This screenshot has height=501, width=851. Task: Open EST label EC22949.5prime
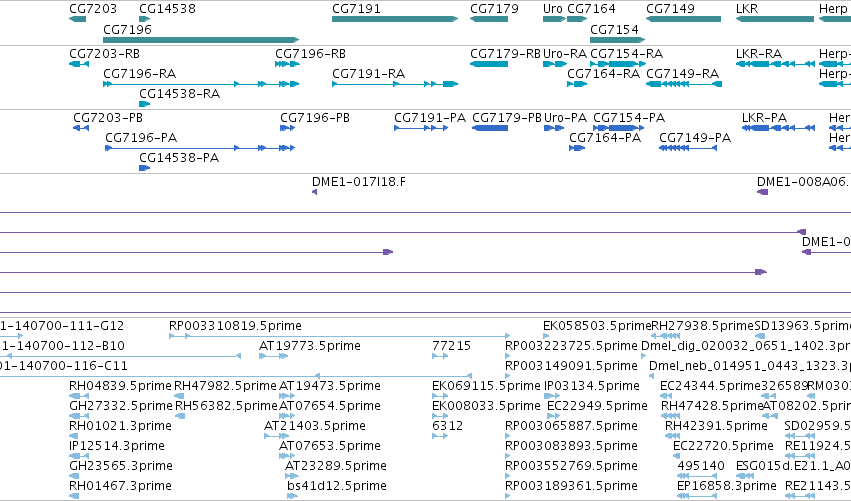pos(597,406)
